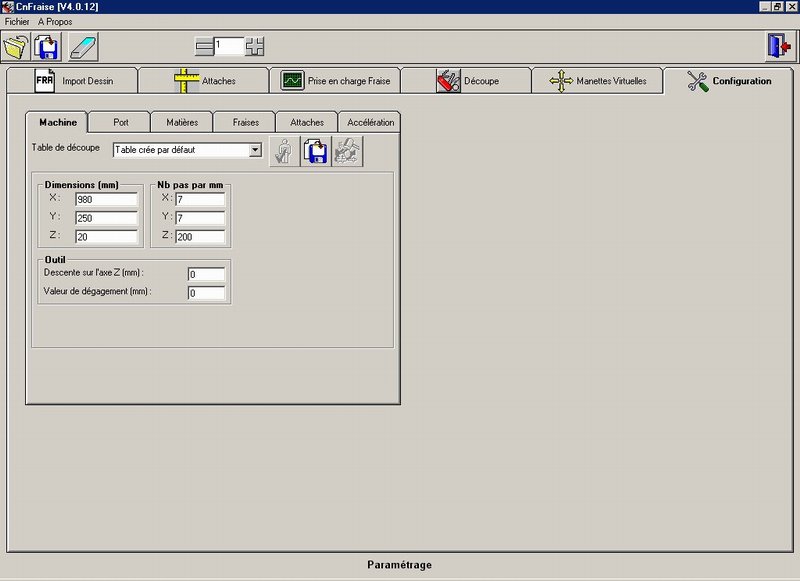Click the Valeur de dégagement field

pos(206,293)
